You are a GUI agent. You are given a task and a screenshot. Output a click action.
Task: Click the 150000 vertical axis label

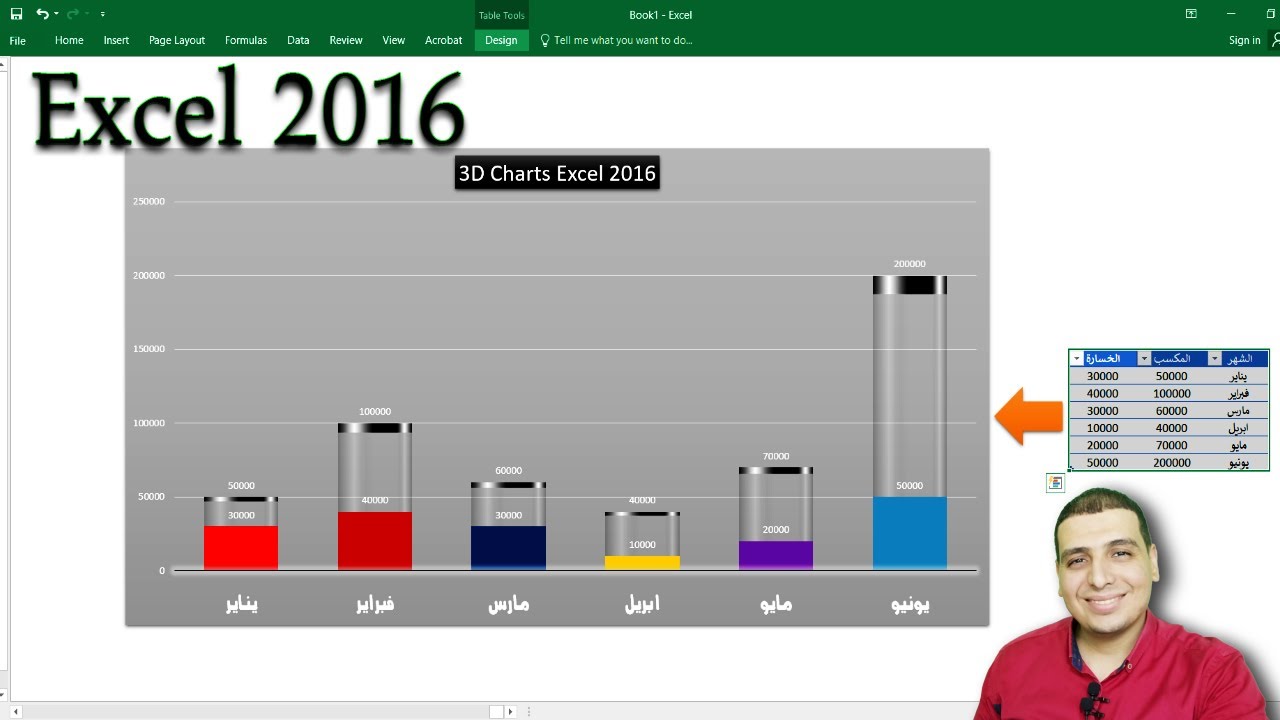point(148,349)
